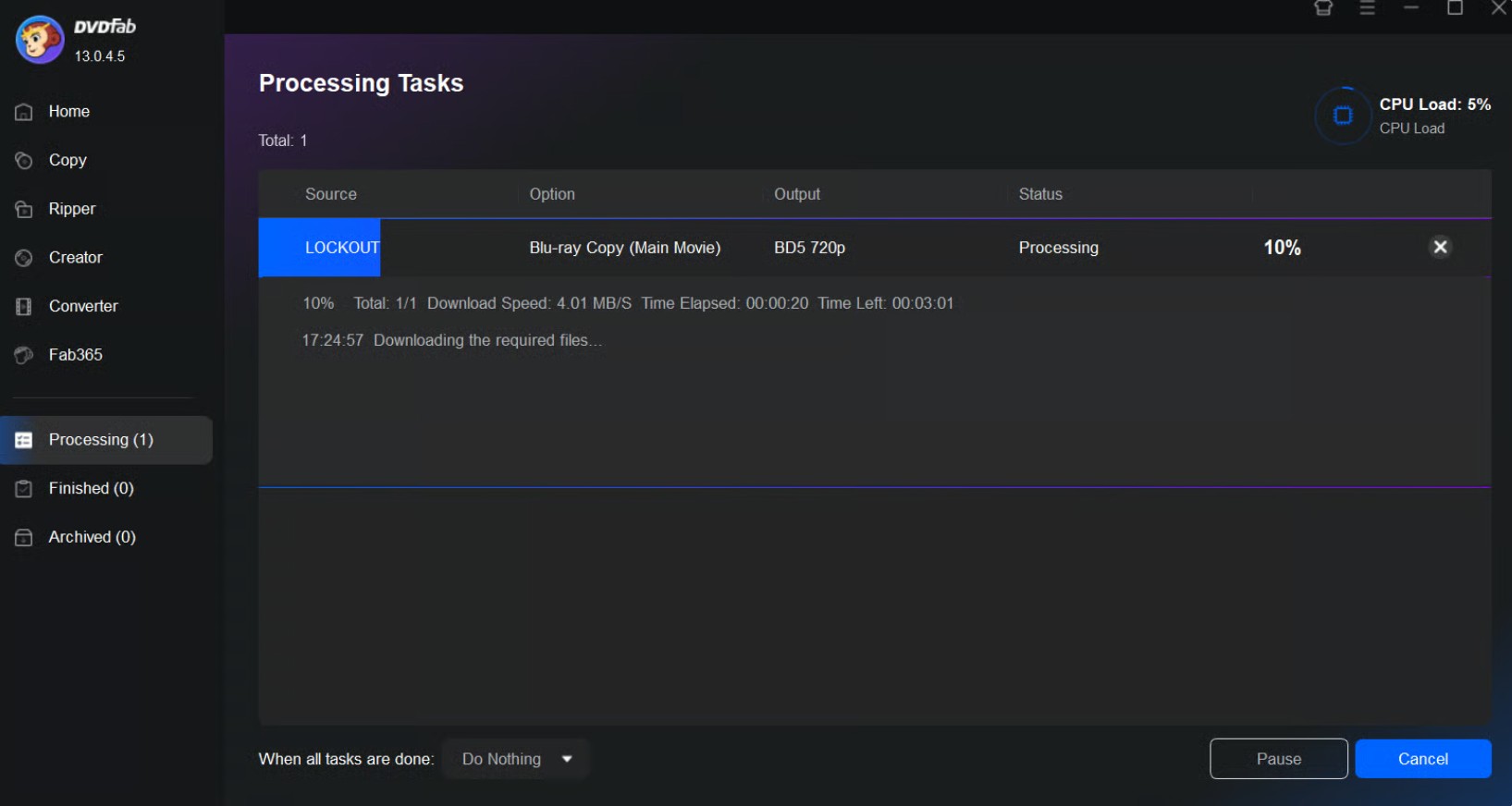1512x806 pixels.
Task: Click the DVDFab mascot logo
Action: tap(40, 40)
